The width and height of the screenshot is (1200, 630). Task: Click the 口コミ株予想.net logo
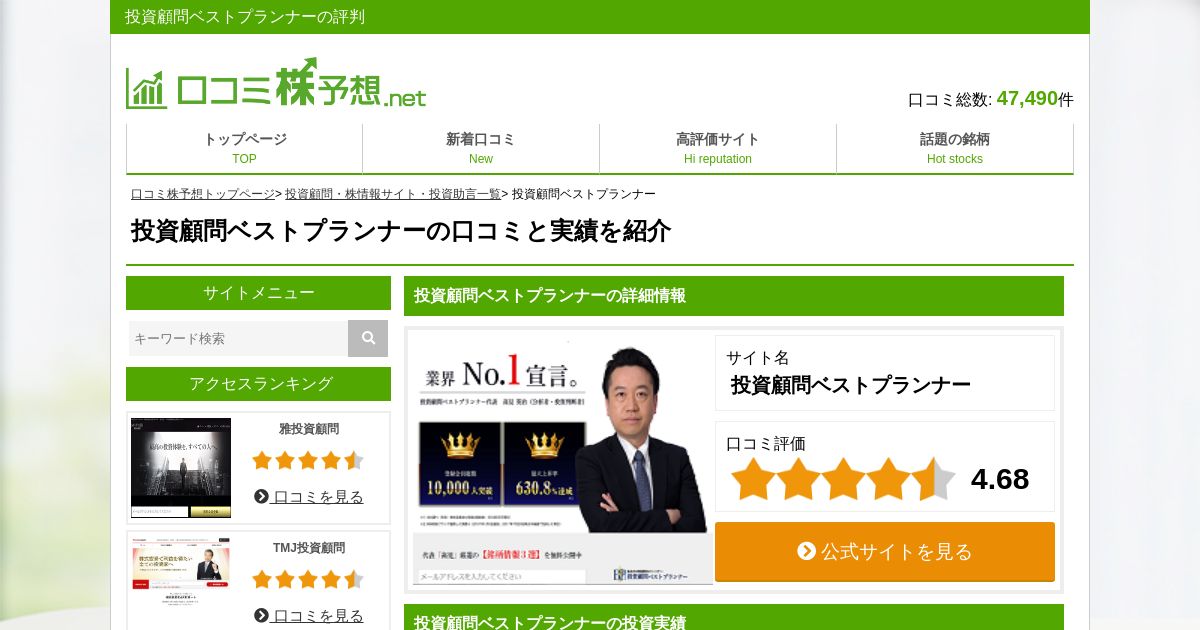(276, 84)
